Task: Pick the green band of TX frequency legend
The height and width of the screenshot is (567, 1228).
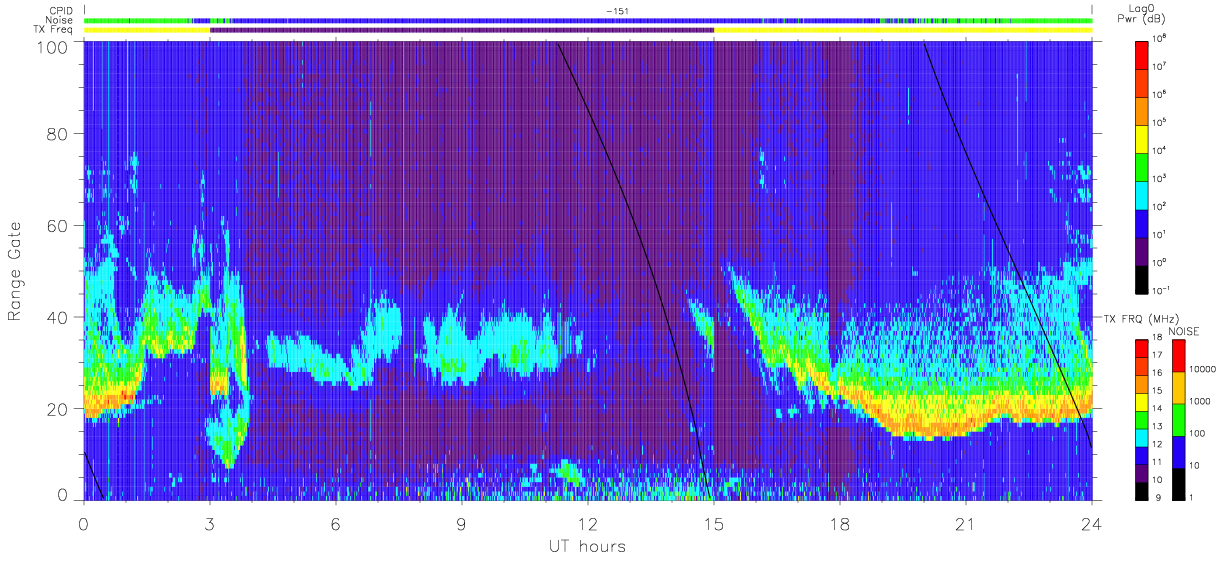Action: tap(1141, 422)
